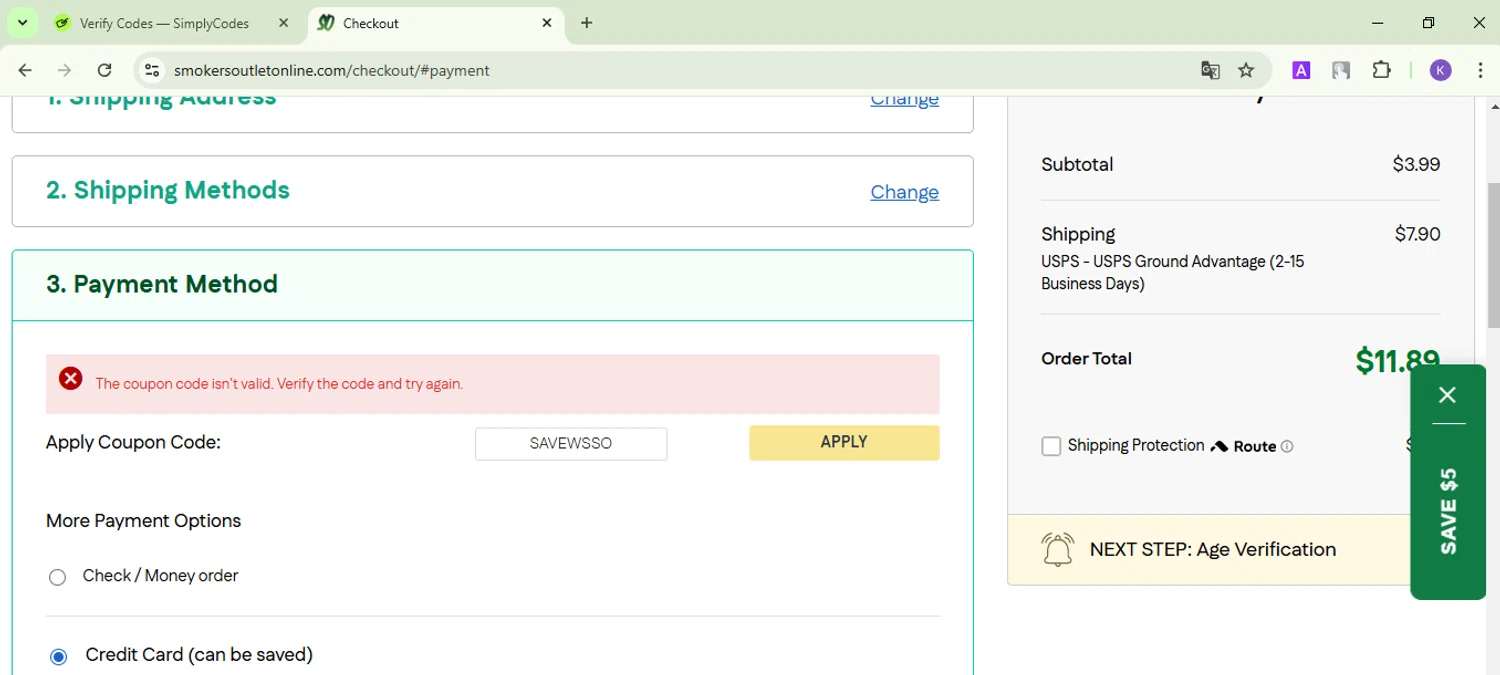Click the More Payment Options label
The width and height of the screenshot is (1500, 675).
coord(143,521)
